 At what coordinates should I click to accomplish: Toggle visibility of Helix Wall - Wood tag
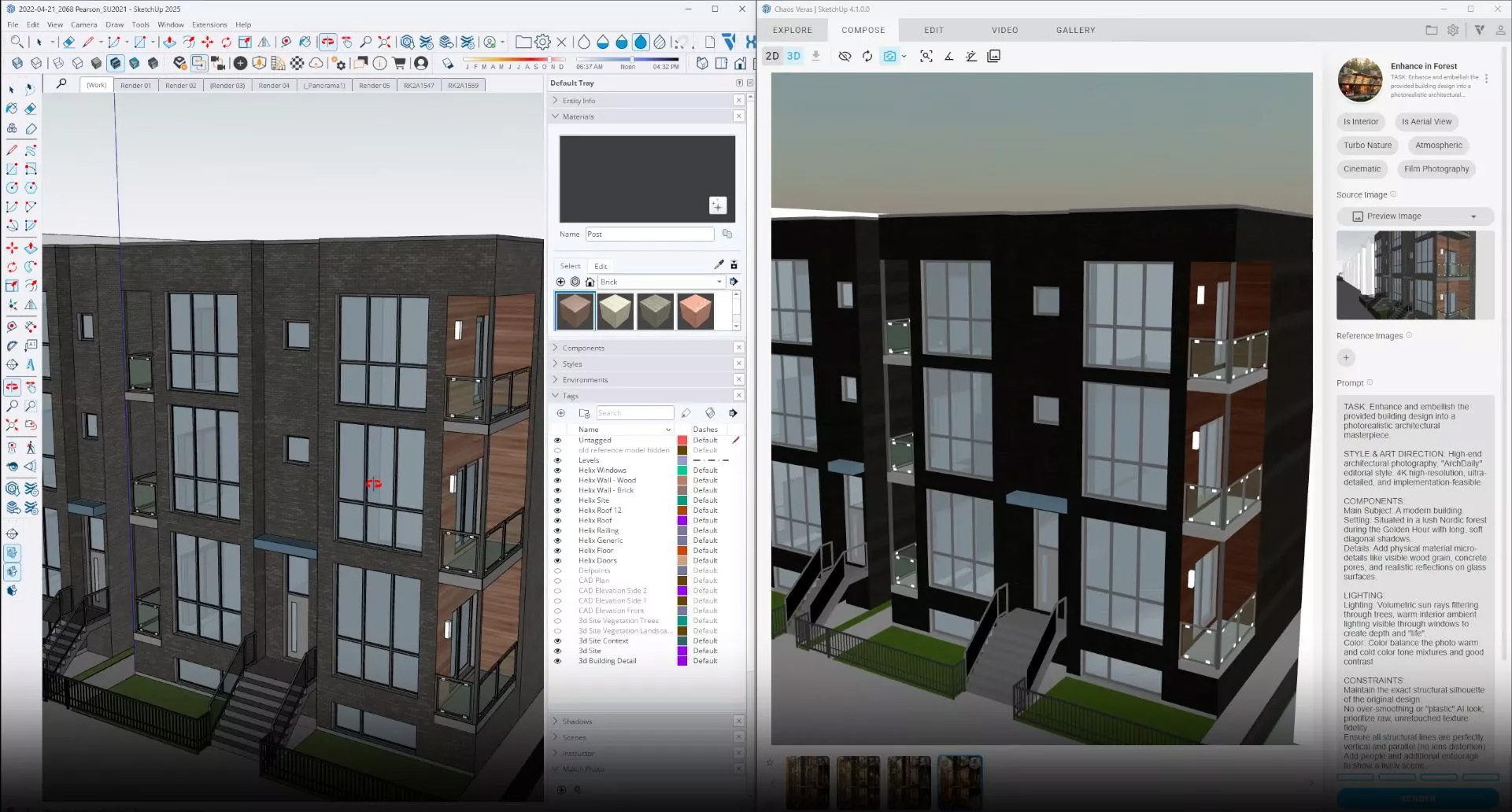[x=558, y=481]
